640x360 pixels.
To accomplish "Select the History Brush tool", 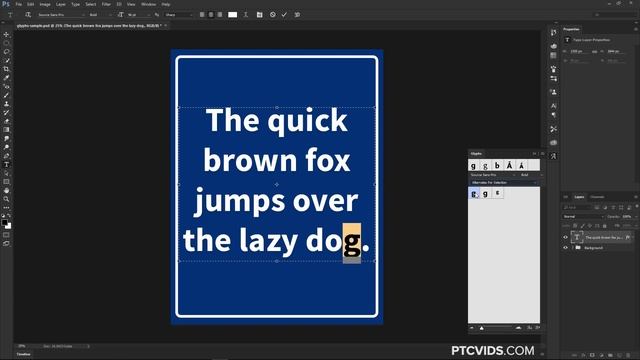I will coord(6,112).
